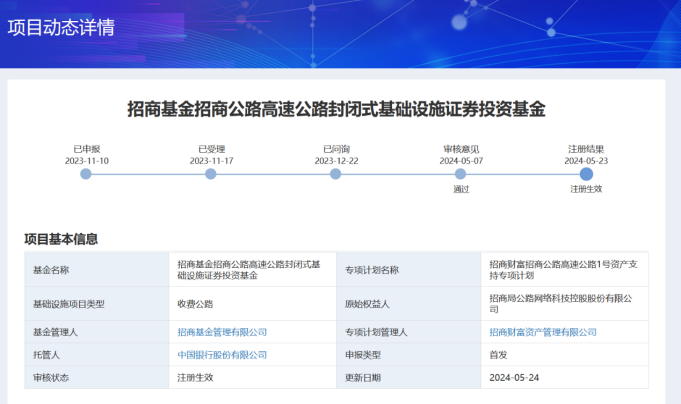Click the 首发 value cell

[565, 355]
